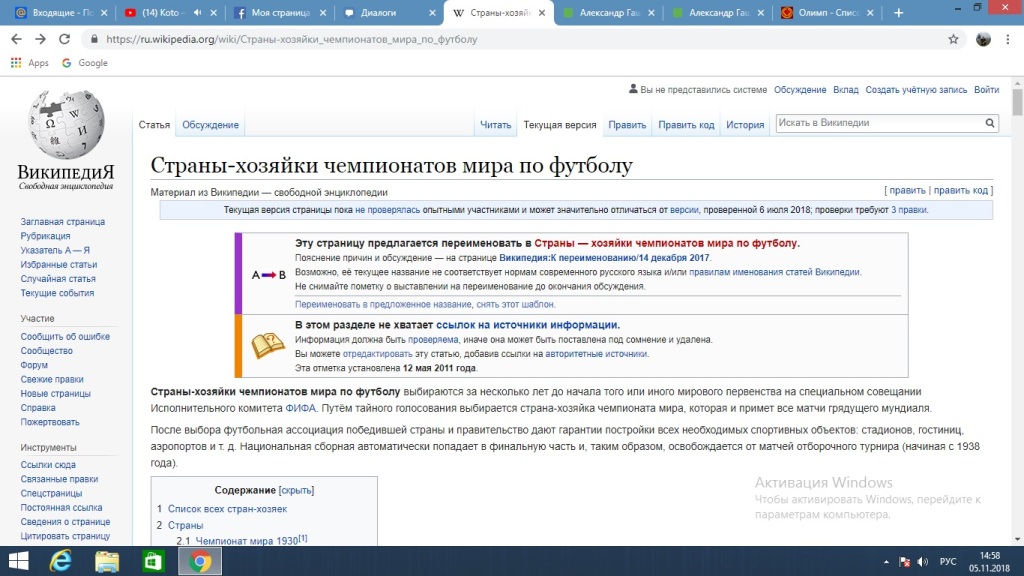Open a new browser tab
Image resolution: width=1024 pixels, height=576 pixels.
point(899,12)
